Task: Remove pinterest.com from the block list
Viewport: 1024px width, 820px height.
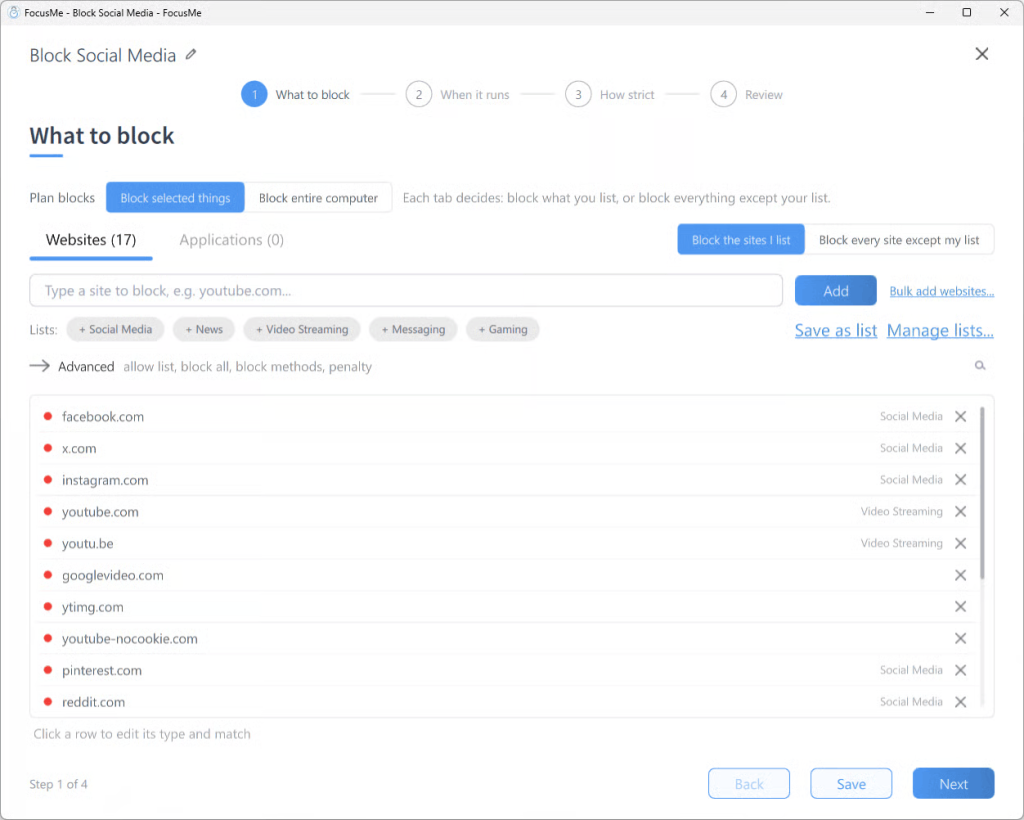Action: click(x=960, y=670)
